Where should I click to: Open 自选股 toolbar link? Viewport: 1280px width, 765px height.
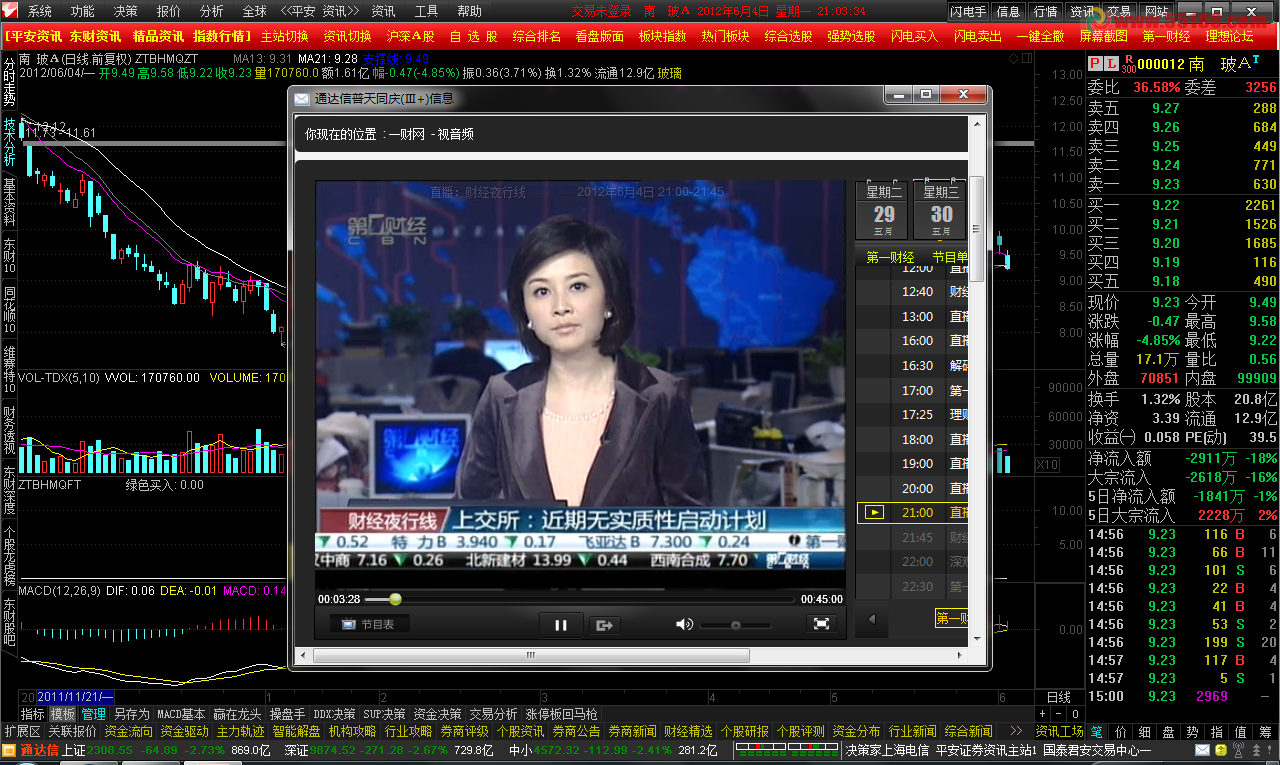coord(473,35)
